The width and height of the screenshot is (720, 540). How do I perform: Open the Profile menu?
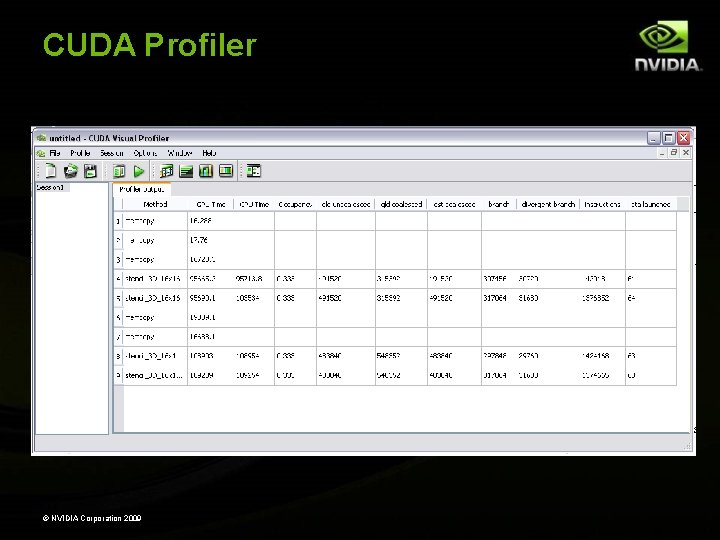(80, 153)
